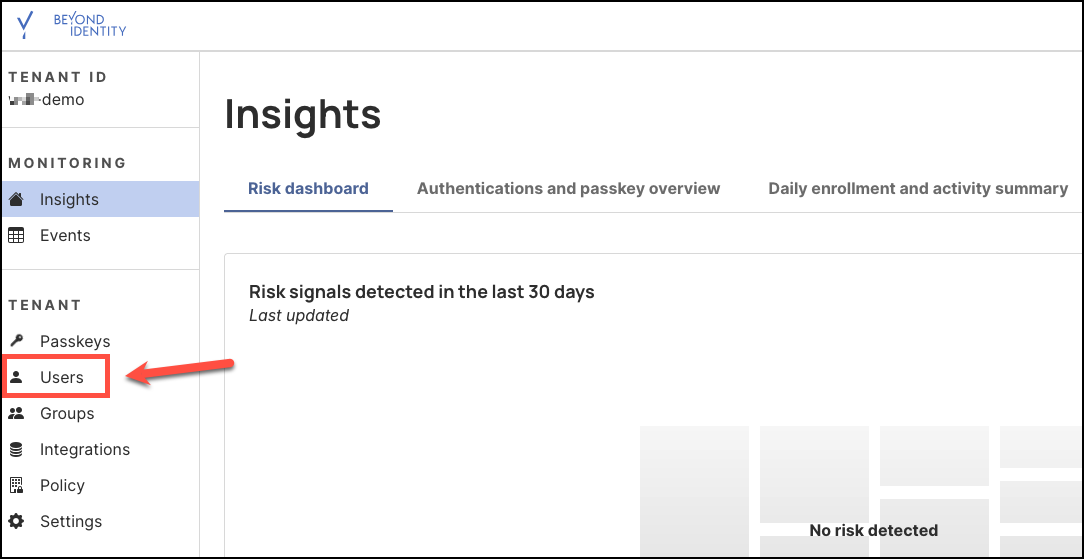Select Authentications and passkey overview tab
The image size is (1084, 559).
coord(568,188)
